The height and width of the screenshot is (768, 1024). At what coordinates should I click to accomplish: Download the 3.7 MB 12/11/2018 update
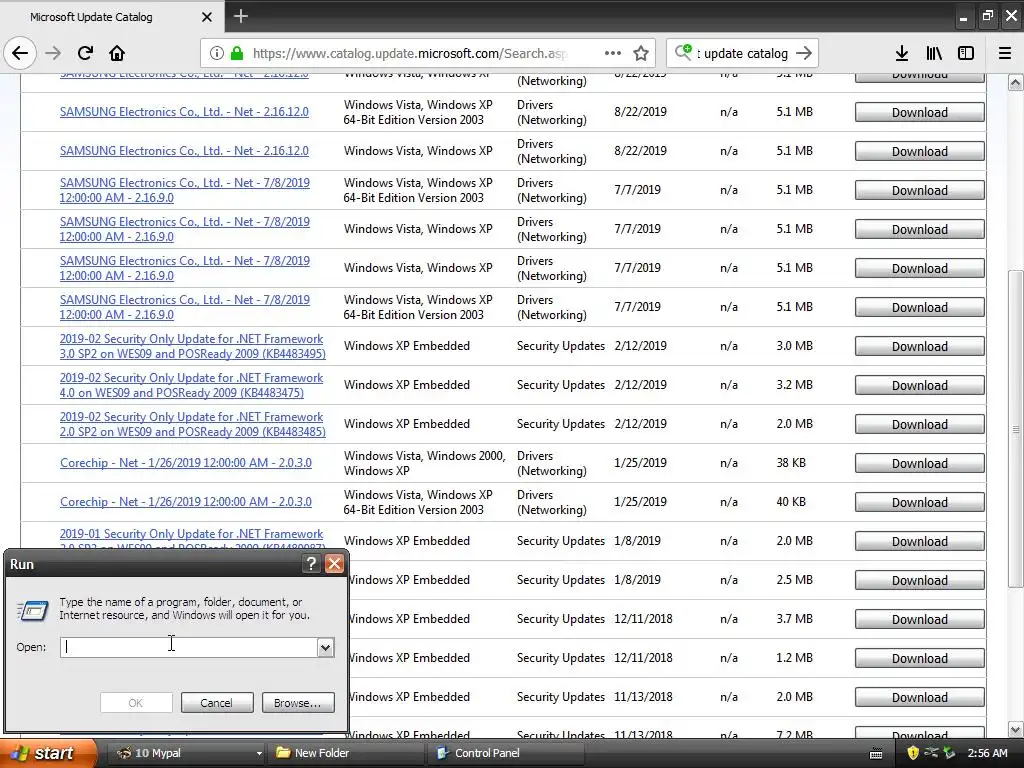click(x=920, y=619)
